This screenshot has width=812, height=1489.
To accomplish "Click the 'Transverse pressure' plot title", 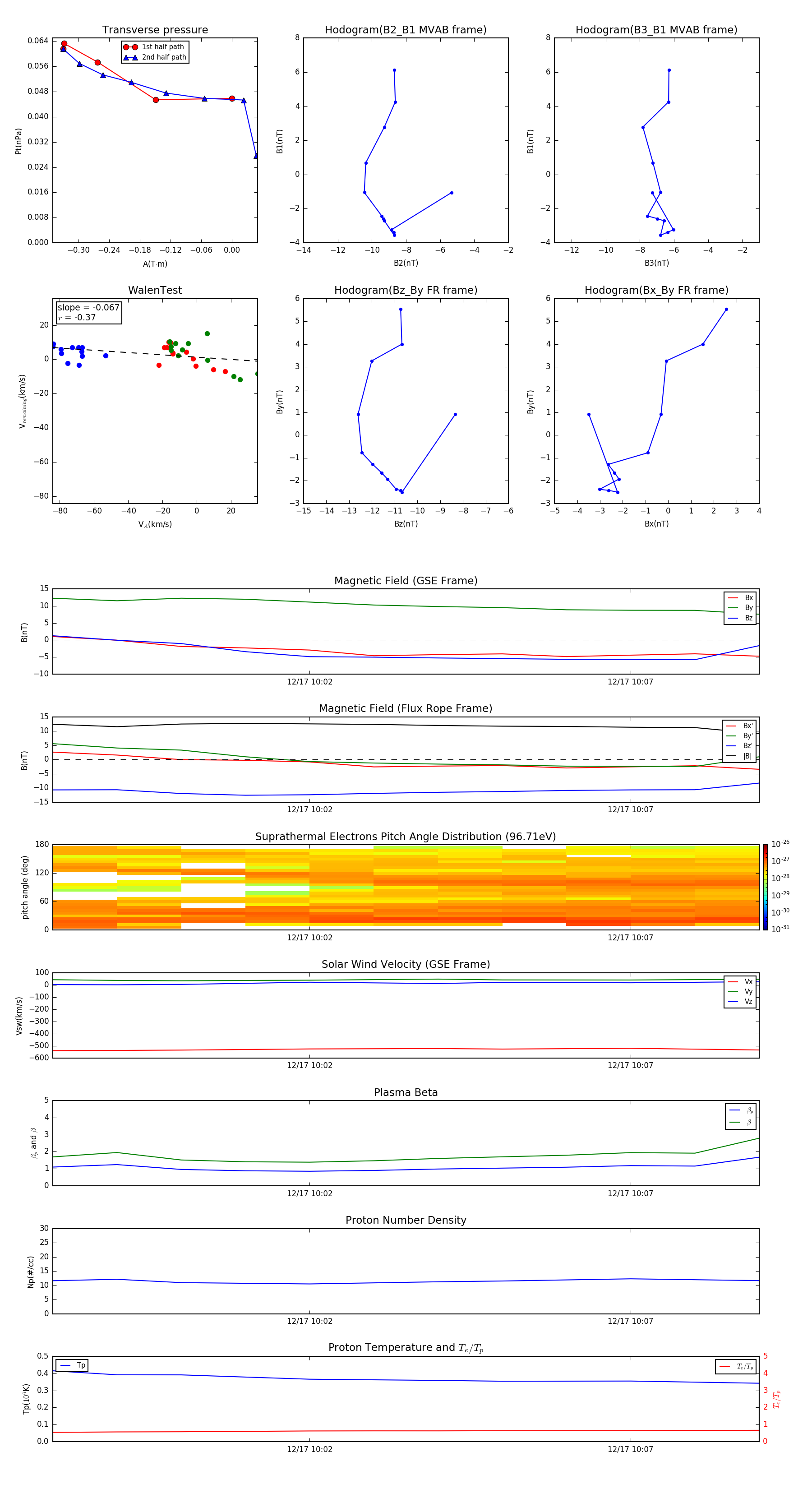I will coord(155,29).
